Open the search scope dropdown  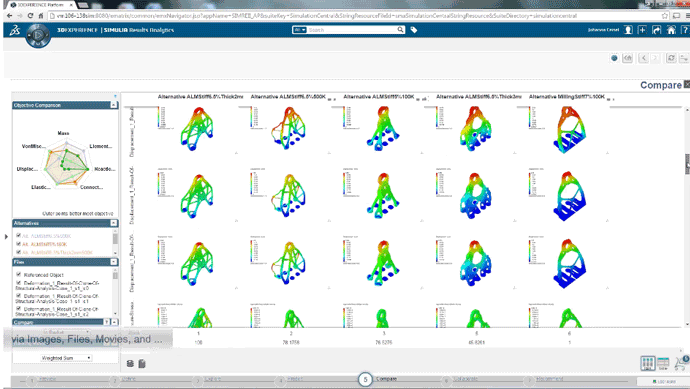click(x=299, y=29)
